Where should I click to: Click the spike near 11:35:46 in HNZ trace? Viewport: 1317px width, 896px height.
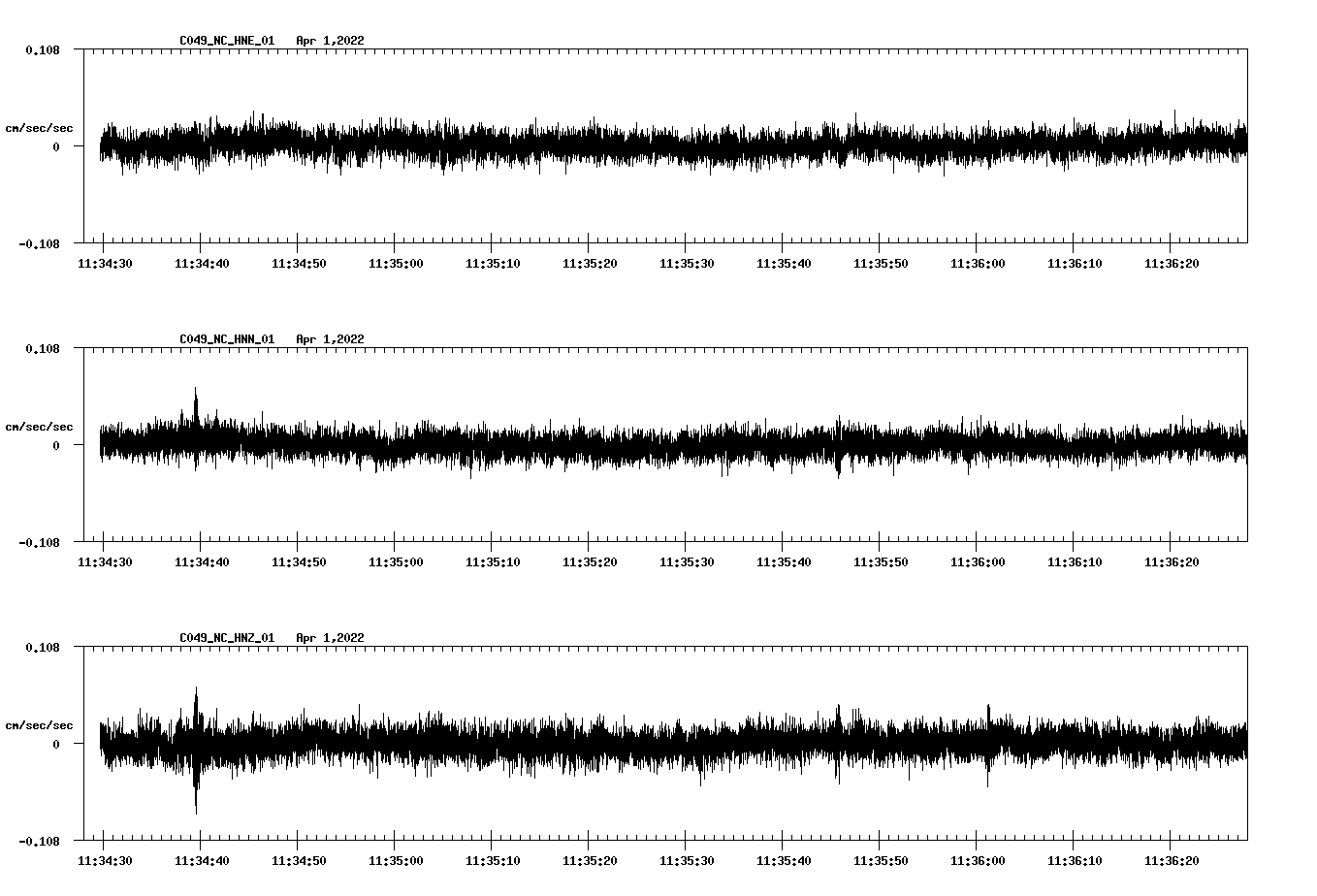pyautogui.click(x=838, y=743)
